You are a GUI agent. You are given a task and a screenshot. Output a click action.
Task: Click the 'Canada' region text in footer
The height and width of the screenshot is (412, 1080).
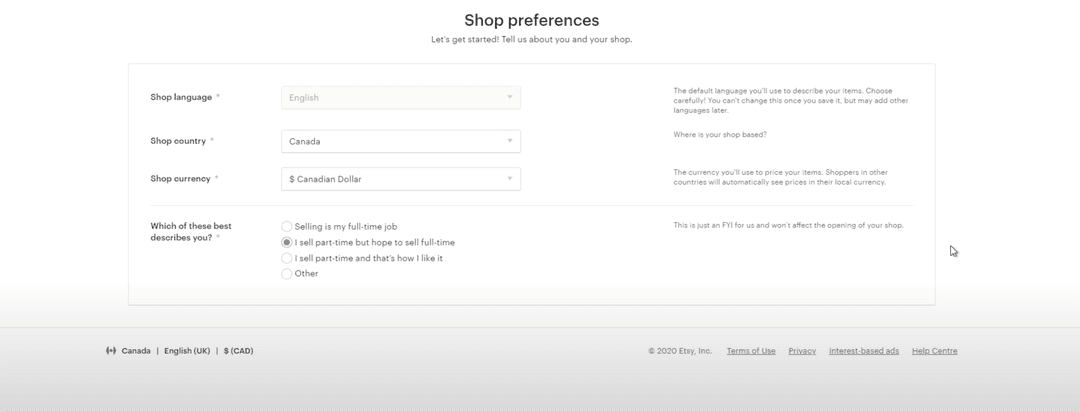[136, 351]
